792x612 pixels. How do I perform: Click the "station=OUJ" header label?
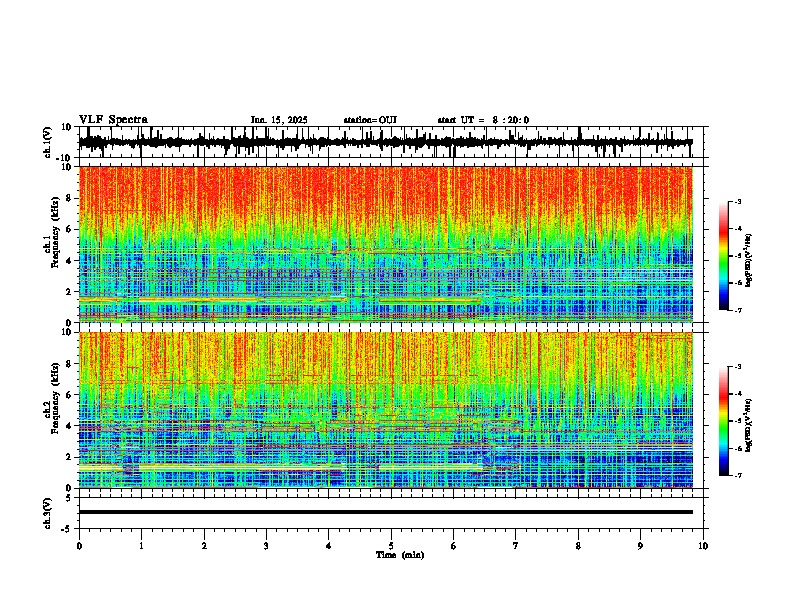point(370,120)
